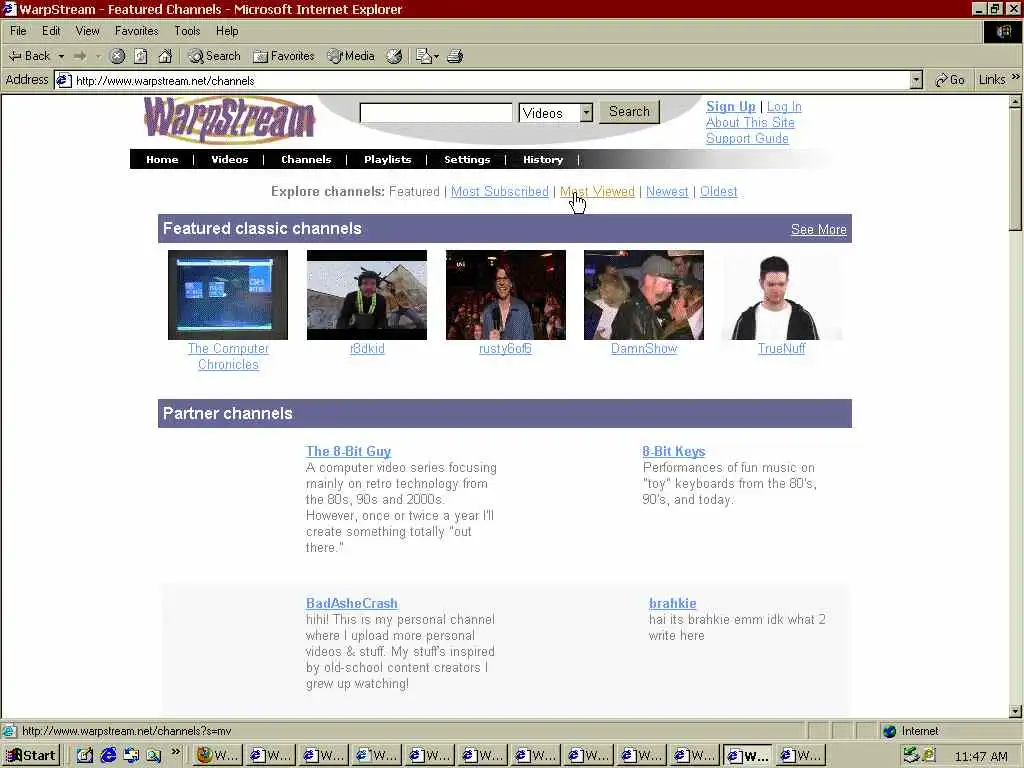Open the 8-Bit Keys partner channel
Image resolution: width=1024 pixels, height=768 pixels.
[673, 451]
